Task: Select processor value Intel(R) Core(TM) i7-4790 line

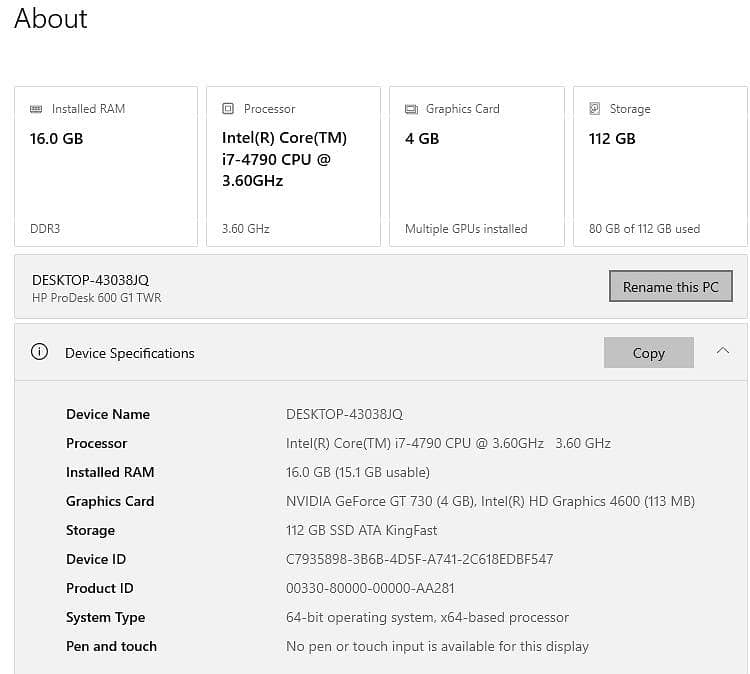Action: point(448,443)
